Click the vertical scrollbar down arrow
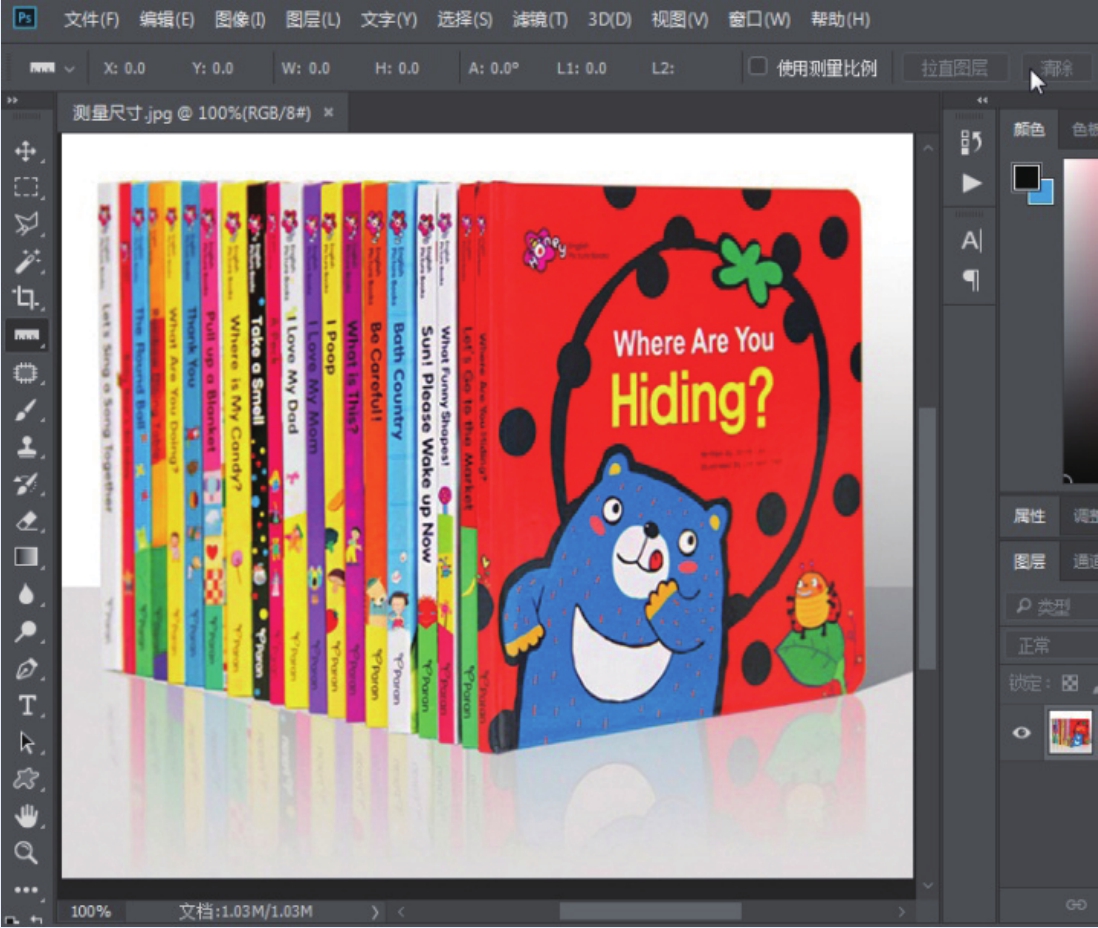Screen dimensions: 1098x928 [x=928, y=886]
